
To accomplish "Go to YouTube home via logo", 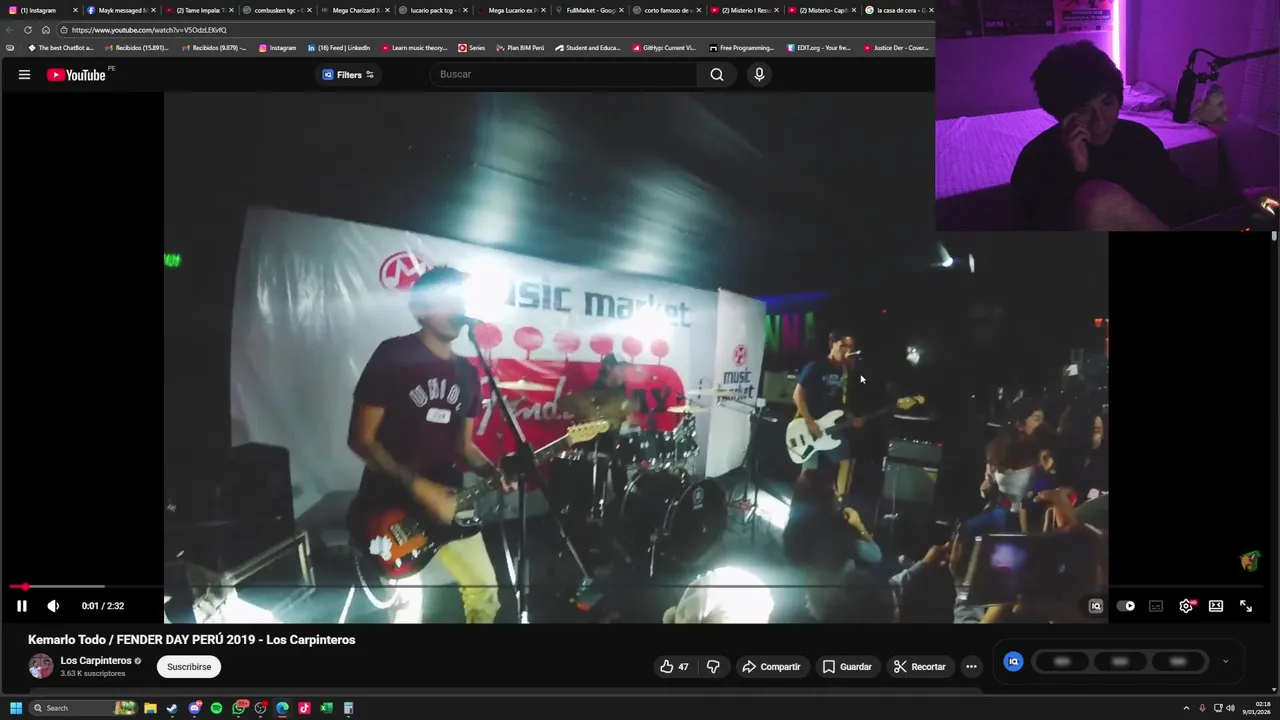I will coord(76,75).
